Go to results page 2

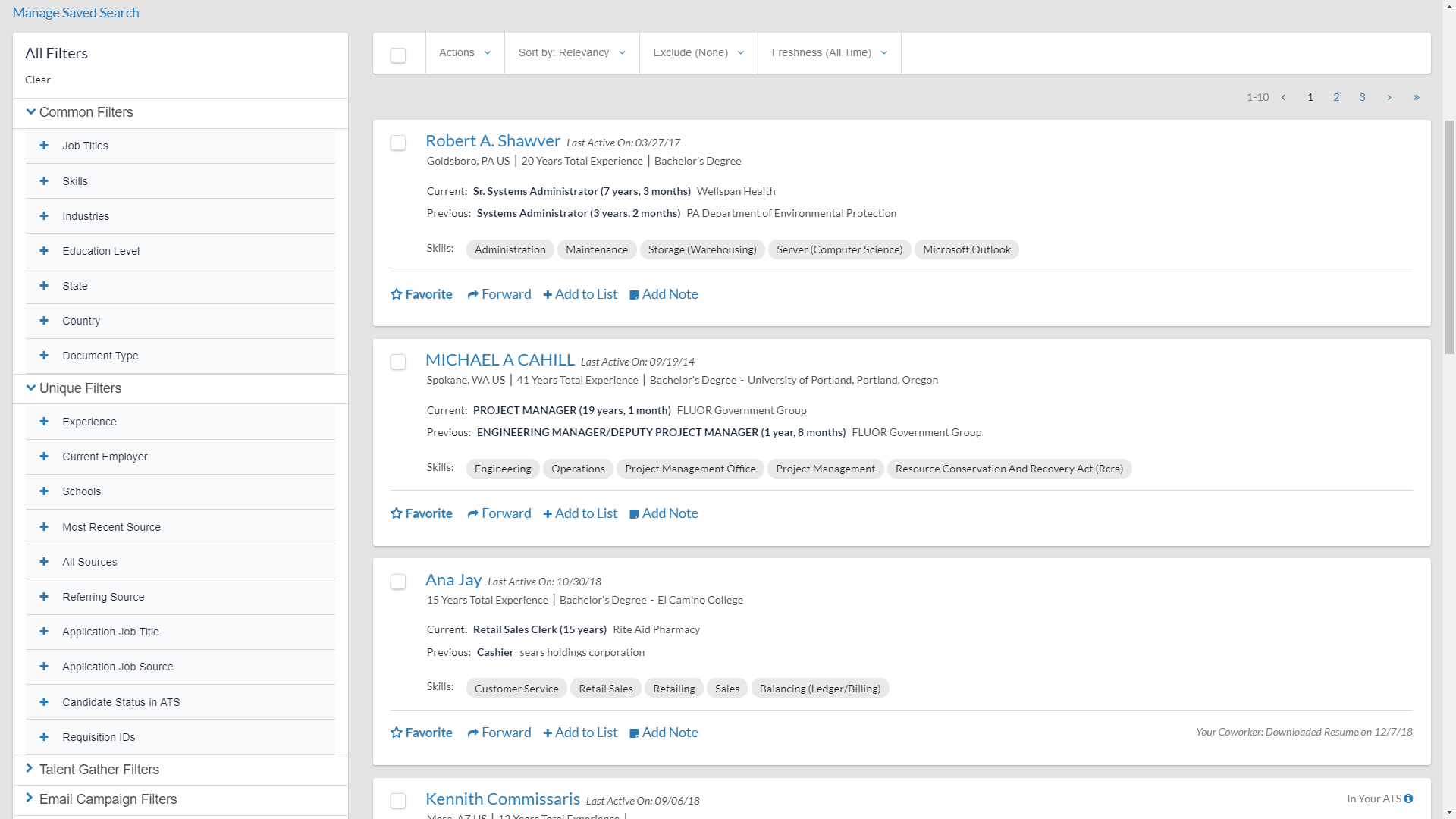1336,97
